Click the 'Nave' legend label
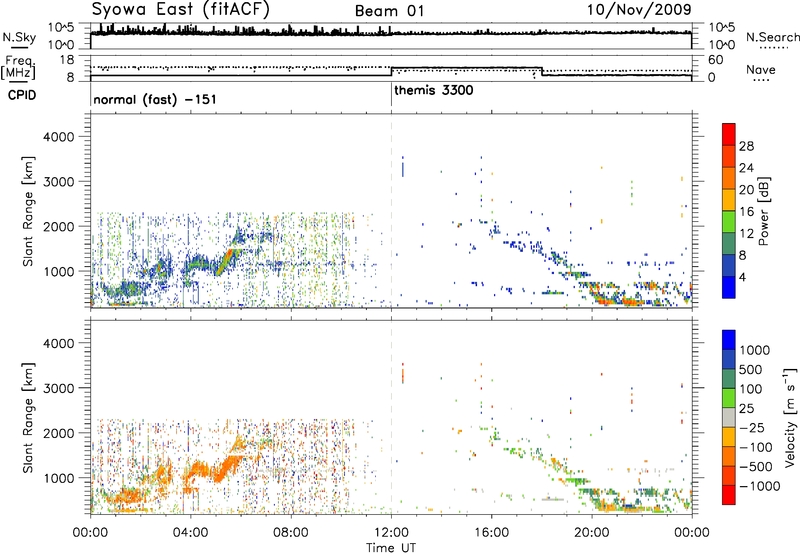This screenshot has height=554, width=800. 761,69
